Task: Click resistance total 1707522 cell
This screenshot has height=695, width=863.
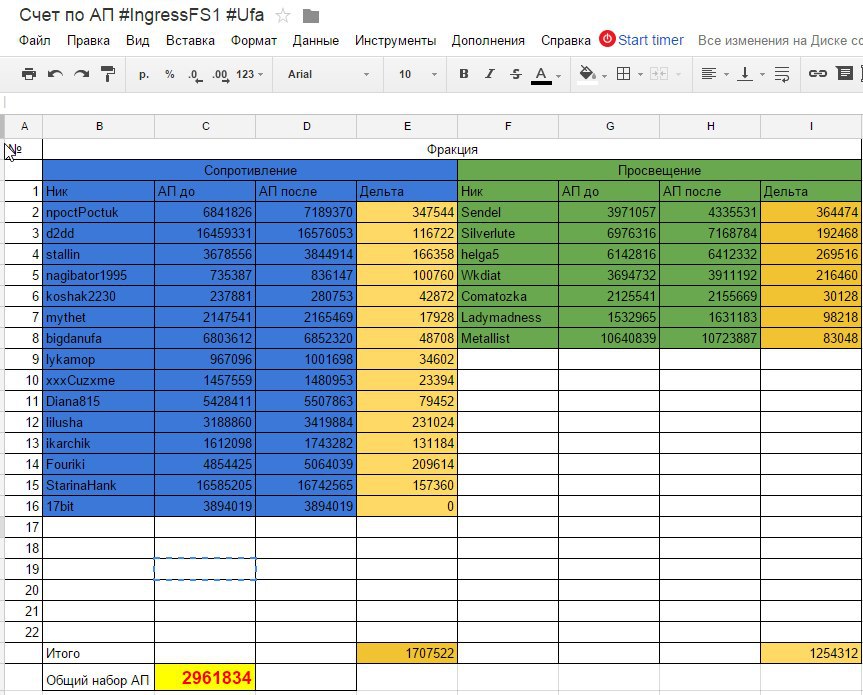Action: (407, 654)
